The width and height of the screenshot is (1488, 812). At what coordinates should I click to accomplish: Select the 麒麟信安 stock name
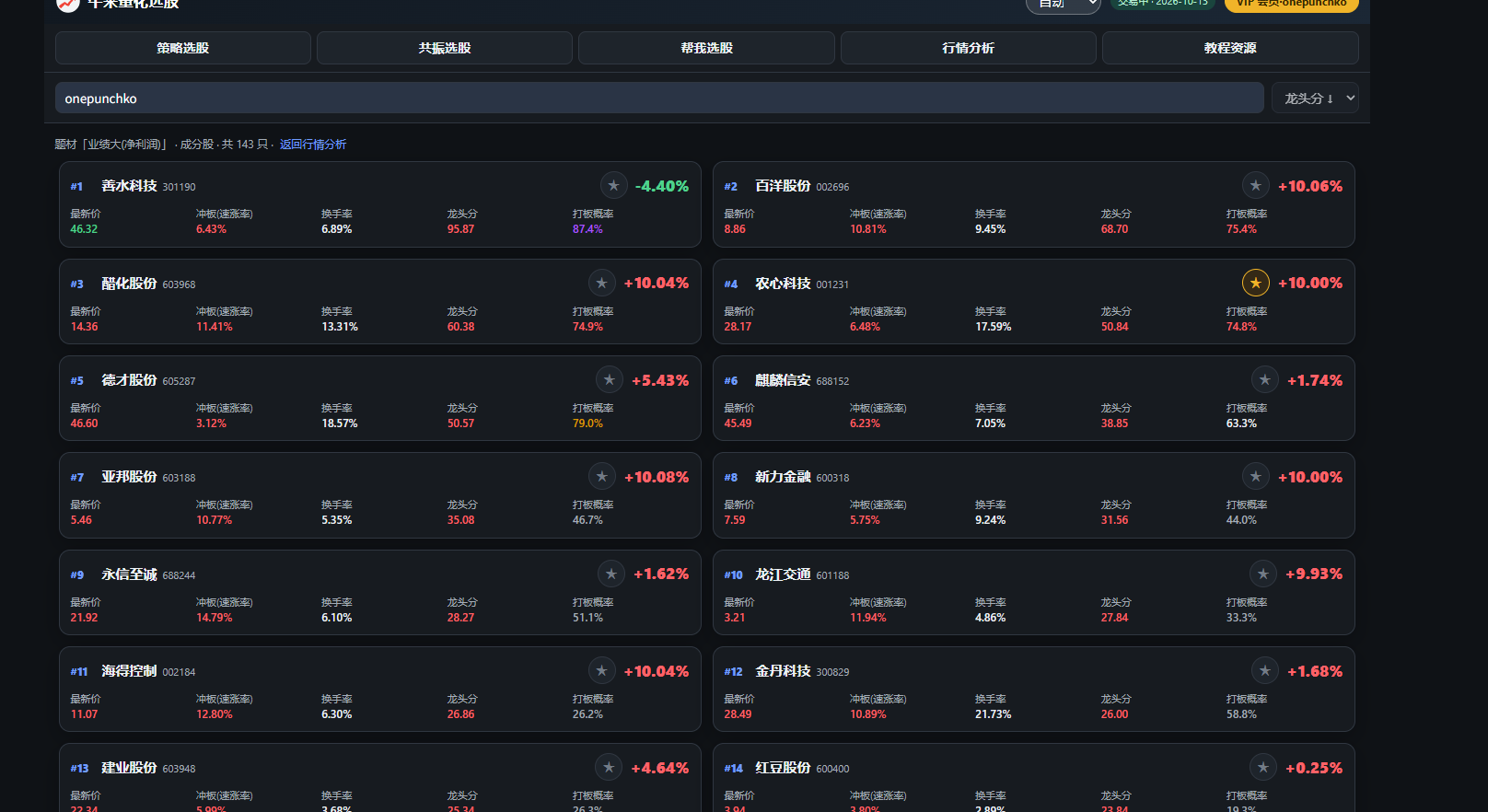783,380
